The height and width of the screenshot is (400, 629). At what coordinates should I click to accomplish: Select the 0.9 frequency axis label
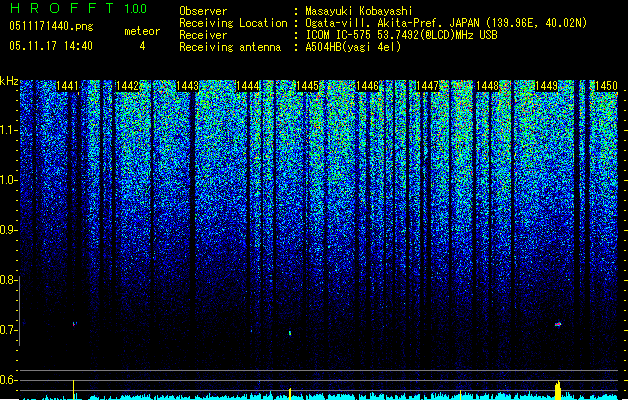point(8,230)
